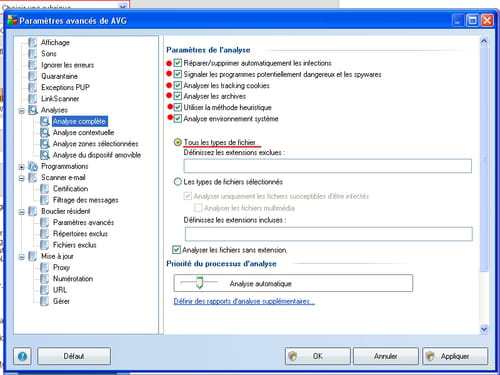Click the Analyse du dispositif amovible icon

tap(45, 155)
